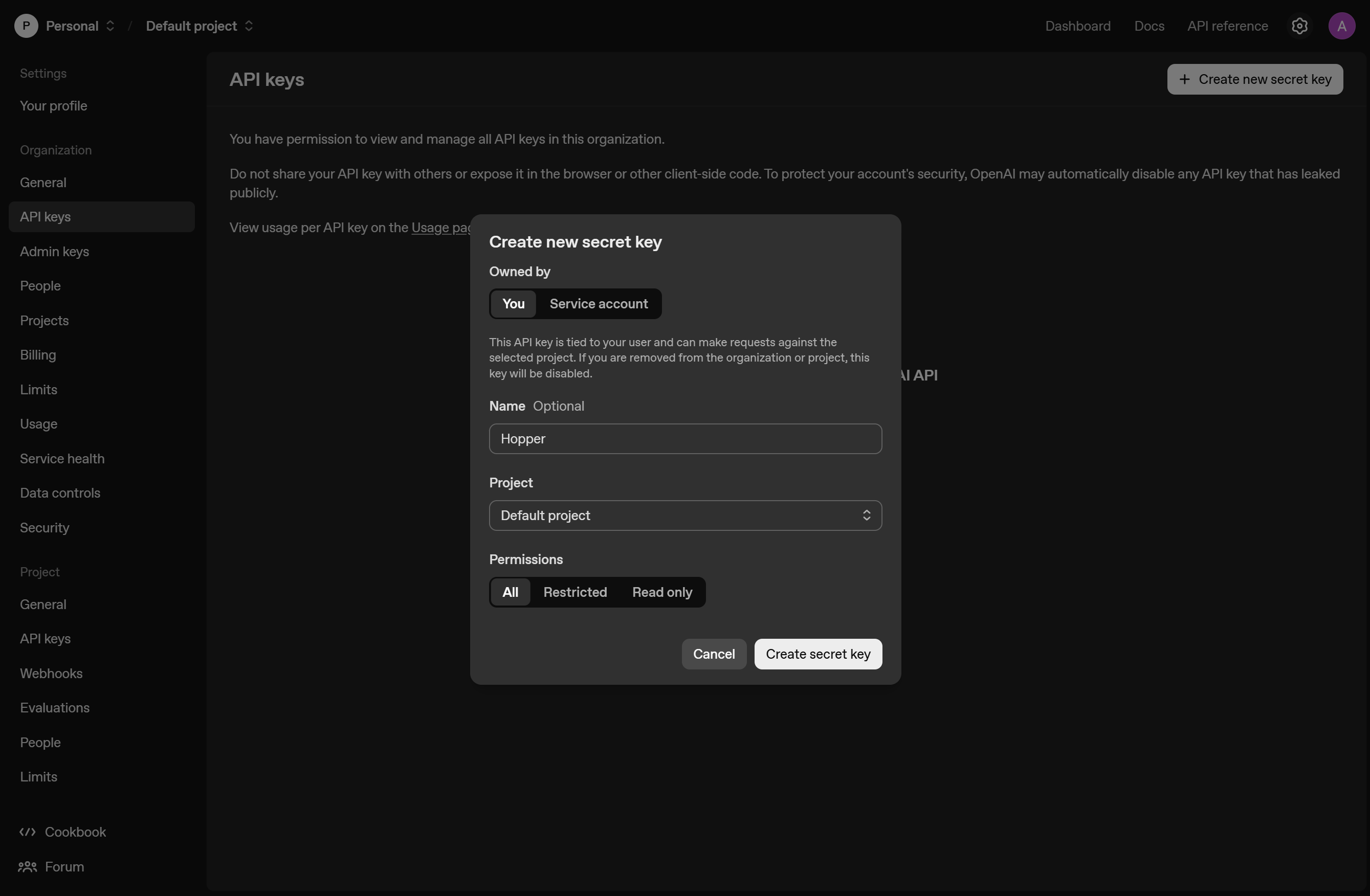The width and height of the screenshot is (1370, 896).
Task: Click the Personal workspace avatar icon
Action: pyautogui.click(x=25, y=26)
